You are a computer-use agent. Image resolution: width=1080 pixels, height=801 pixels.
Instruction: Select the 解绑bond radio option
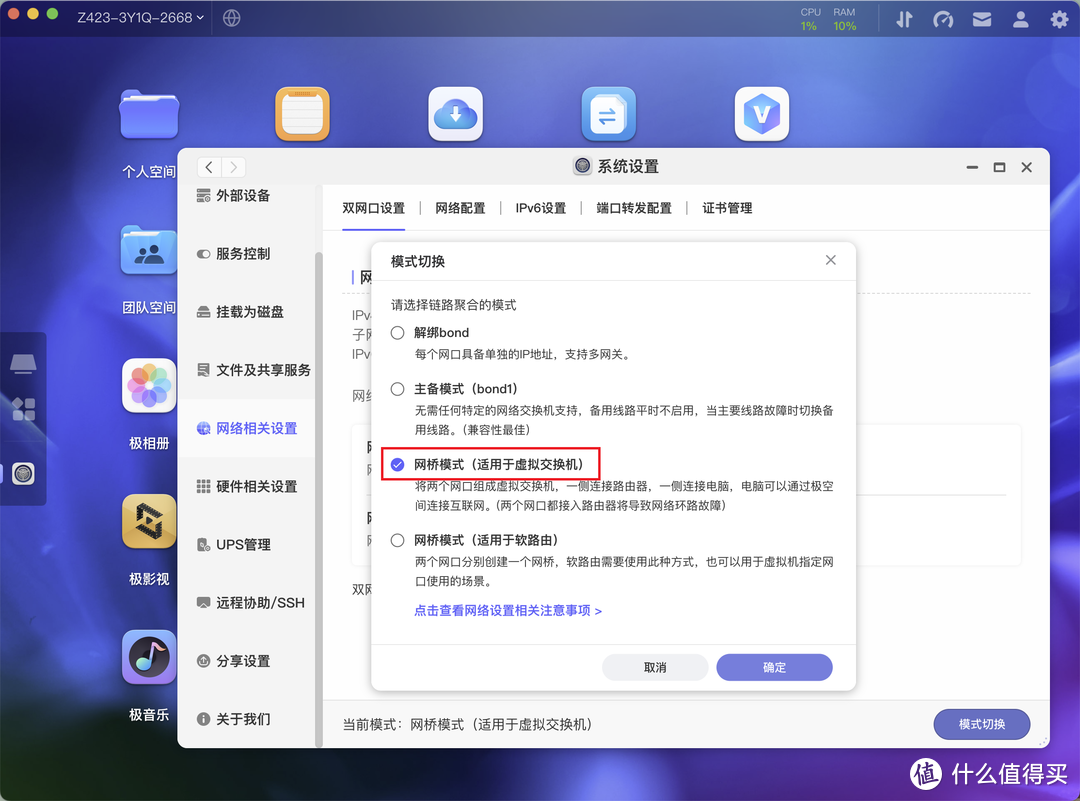click(x=397, y=332)
